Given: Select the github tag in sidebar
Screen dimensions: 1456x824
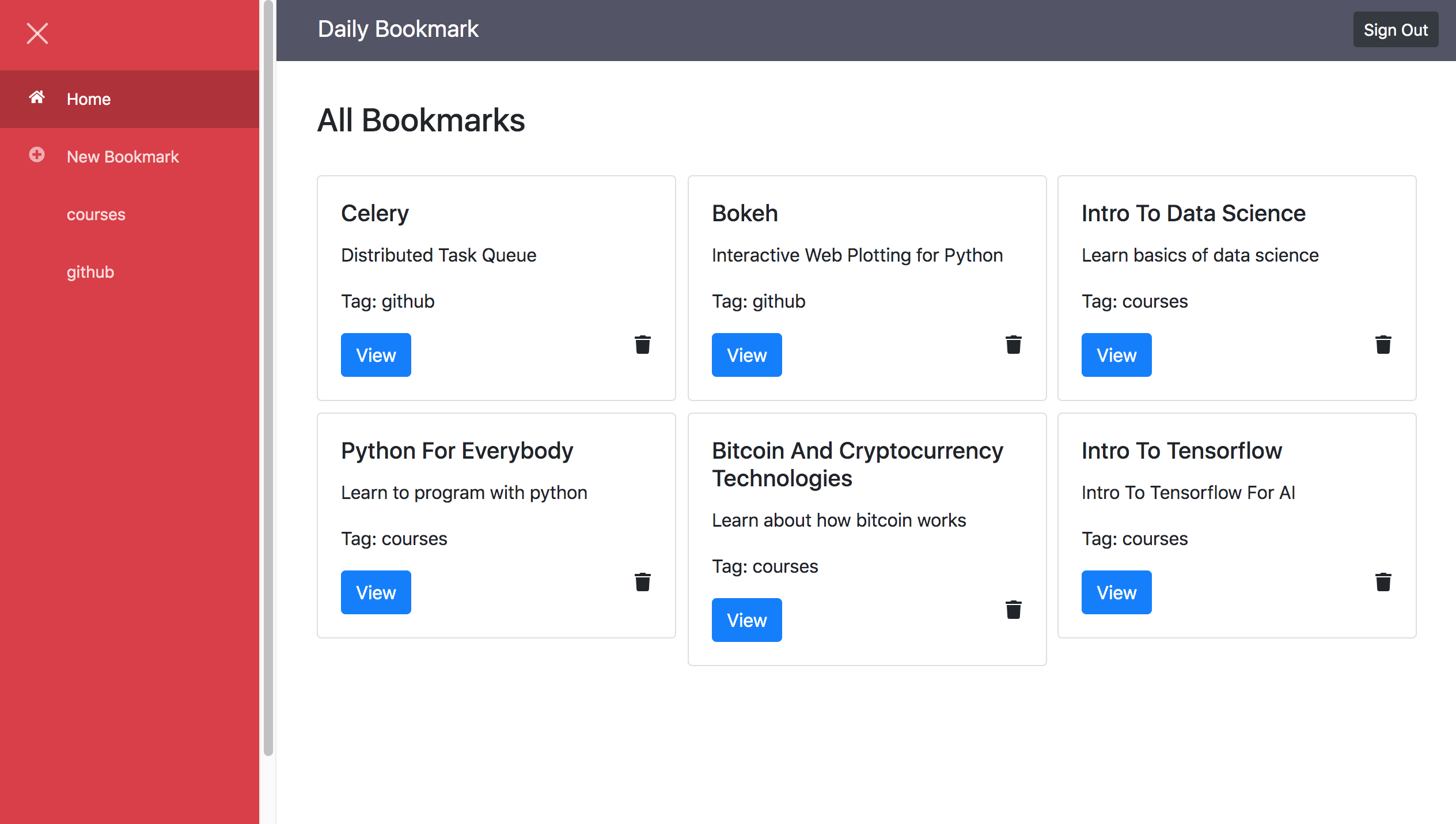Looking at the screenshot, I should tap(90, 272).
